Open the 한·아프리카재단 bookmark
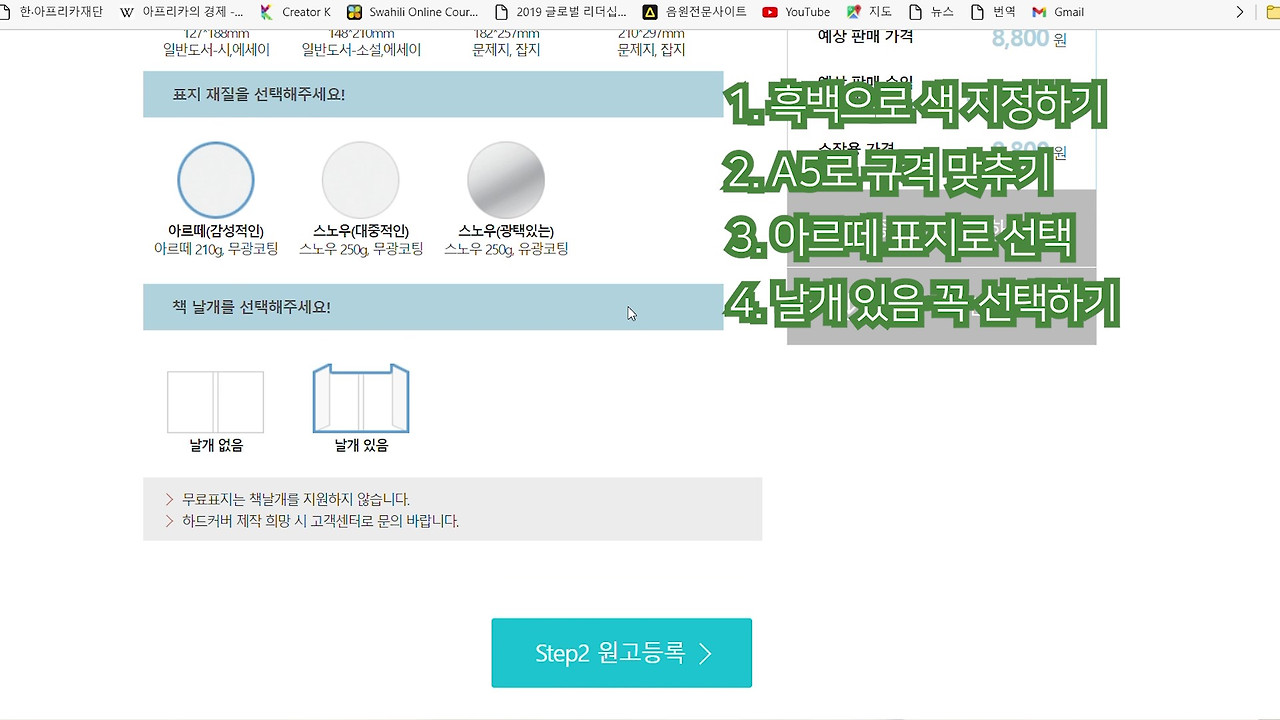Viewport: 1280px width, 720px height. pos(52,12)
